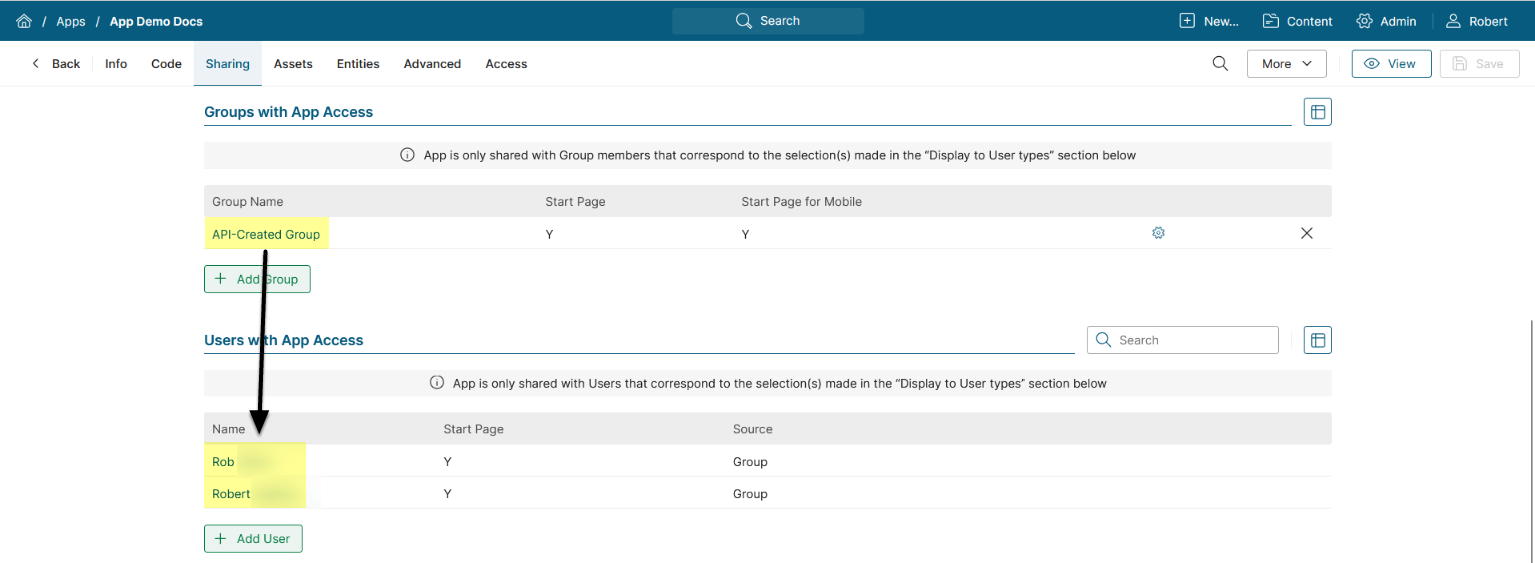Go back using the Back button
Viewport: 1535px width, 563px height.
pyautogui.click(x=56, y=64)
